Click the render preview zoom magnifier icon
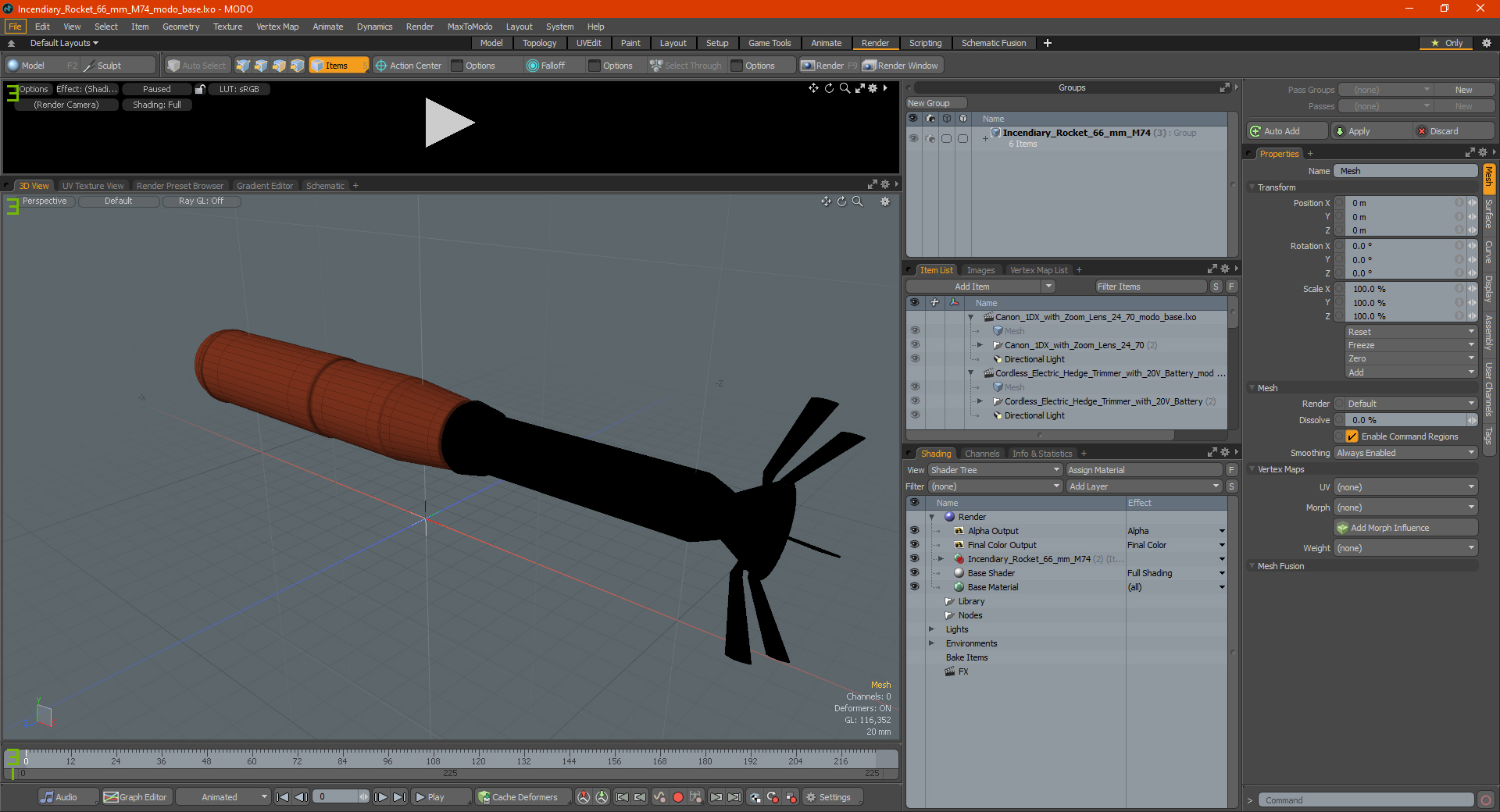This screenshot has width=1500, height=812. 845,88
